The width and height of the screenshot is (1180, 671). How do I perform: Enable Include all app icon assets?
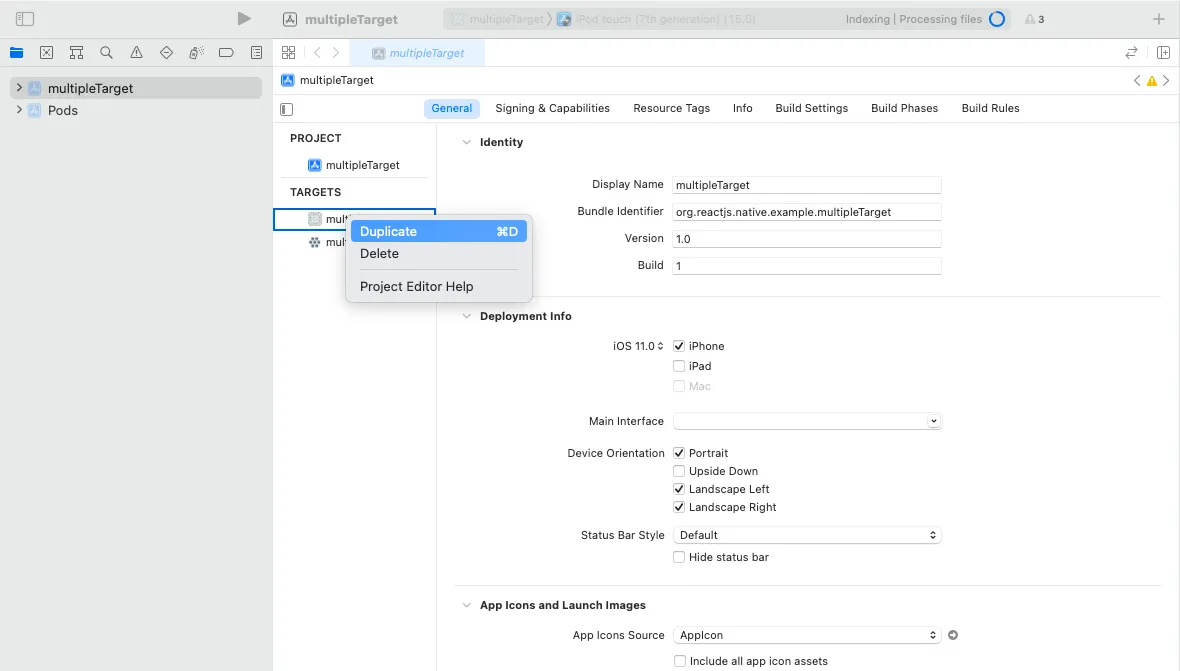pos(680,661)
